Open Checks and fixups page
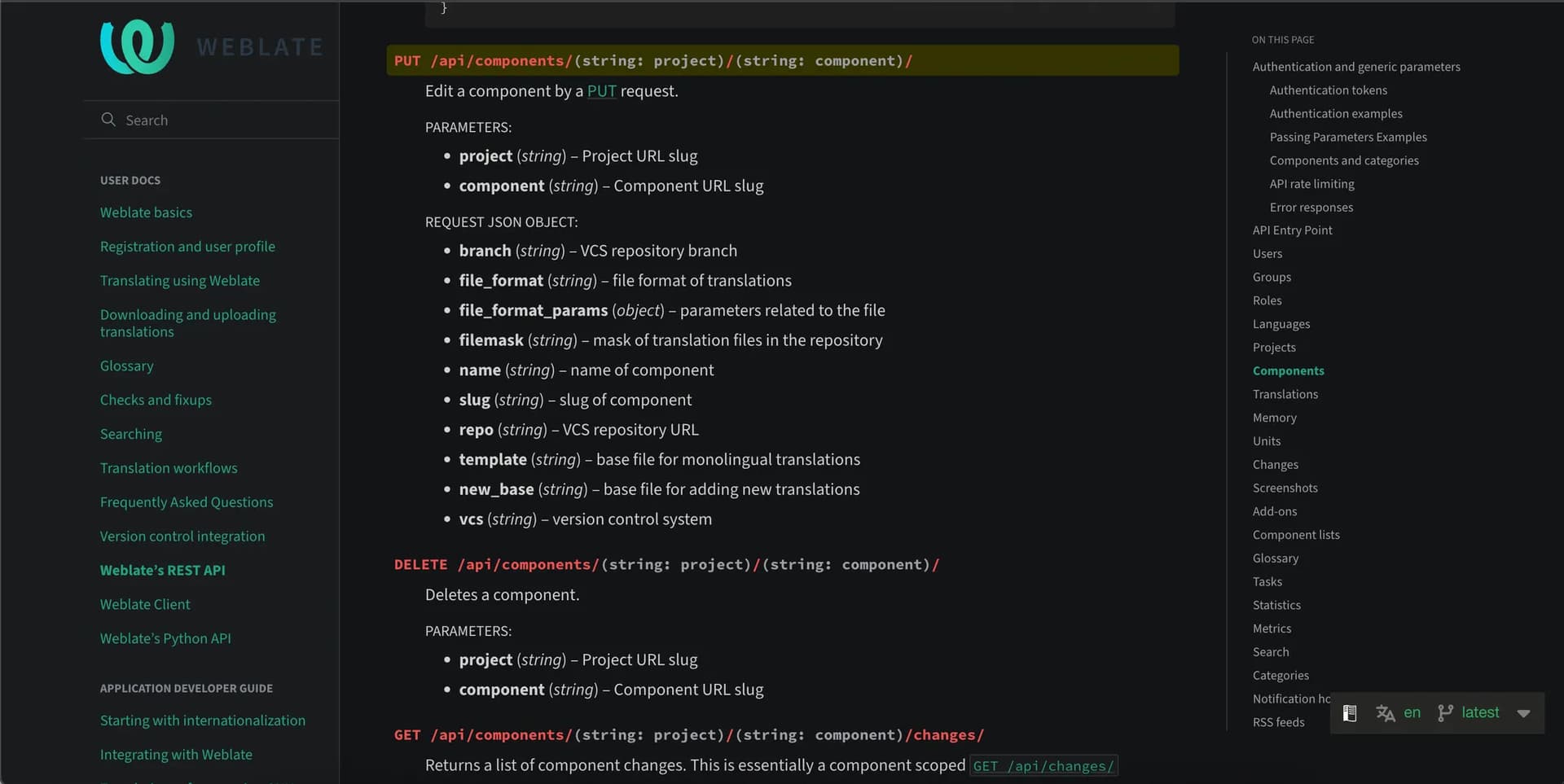The height and width of the screenshot is (784, 1564). click(x=156, y=401)
